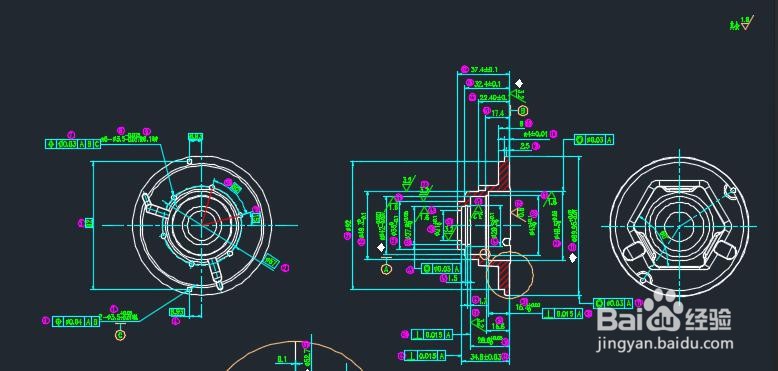Select the 1.5 dimension text
Screen dimensions: 778x371
(x=453, y=279)
